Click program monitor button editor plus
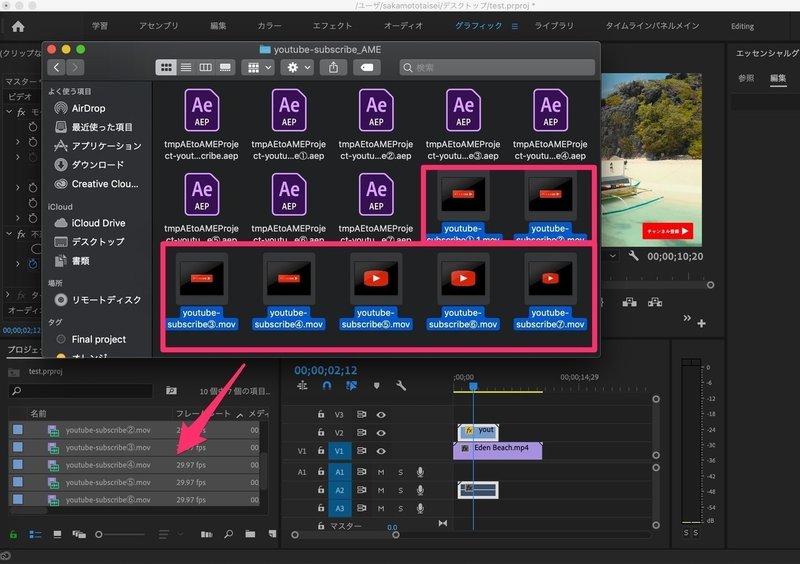Viewport: 800px width, 564px height. coord(702,324)
